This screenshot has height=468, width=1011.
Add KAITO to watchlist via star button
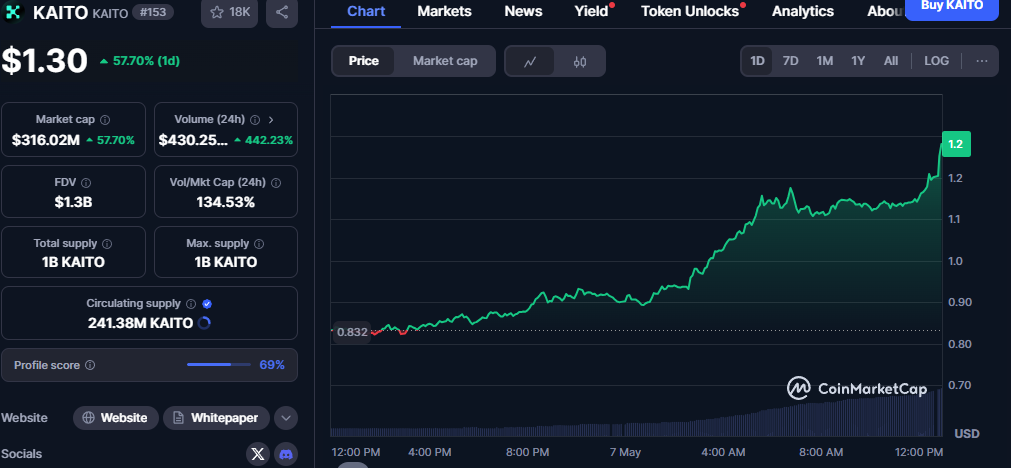[230, 12]
